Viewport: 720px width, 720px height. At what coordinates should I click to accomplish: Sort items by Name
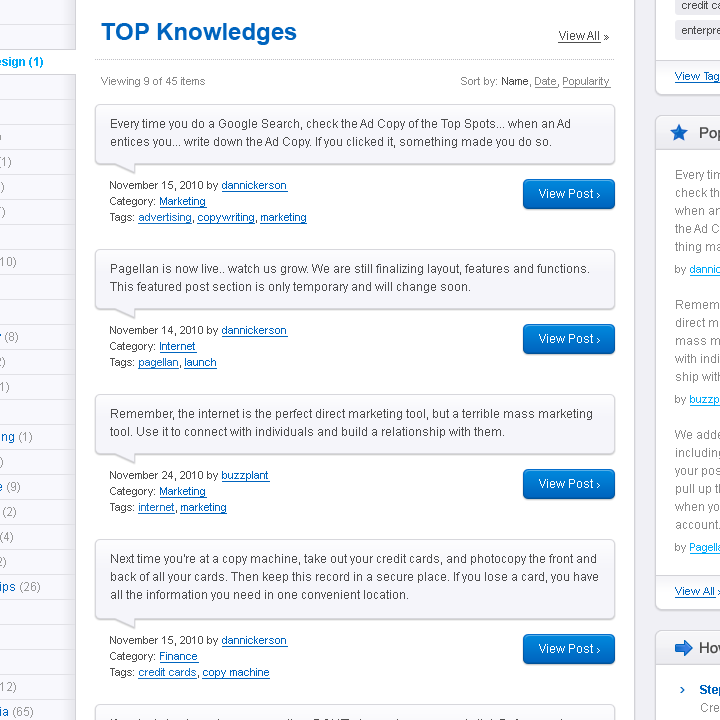(x=514, y=81)
